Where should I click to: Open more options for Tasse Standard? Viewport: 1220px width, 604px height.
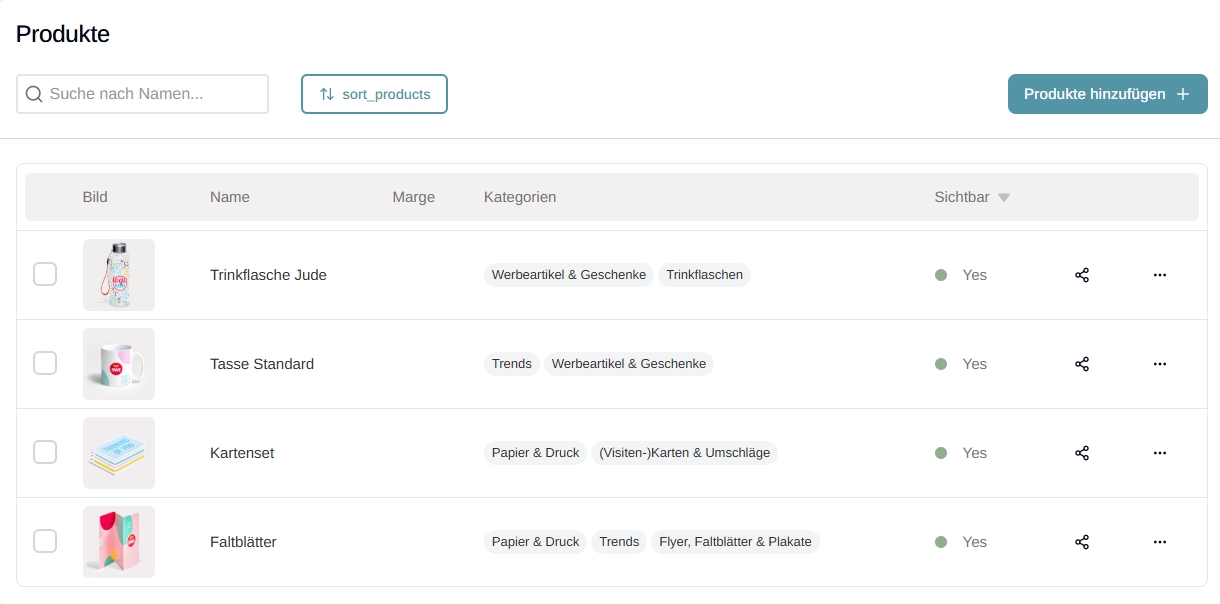(x=1159, y=364)
